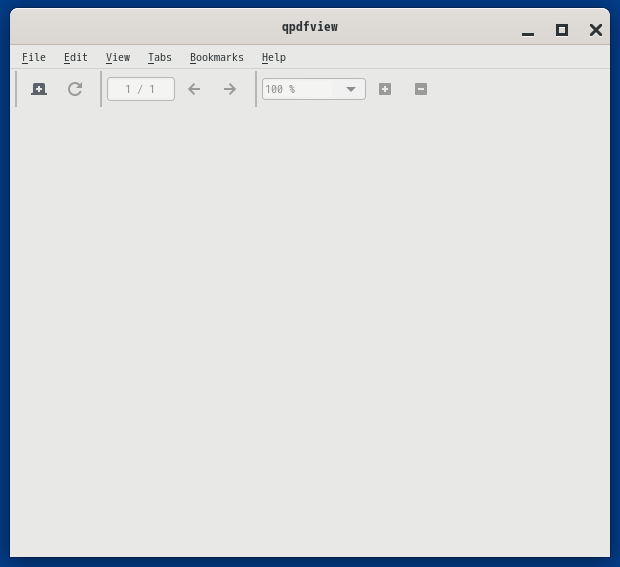Open the Bookmarks menu
The height and width of the screenshot is (567, 620).
pos(217,57)
